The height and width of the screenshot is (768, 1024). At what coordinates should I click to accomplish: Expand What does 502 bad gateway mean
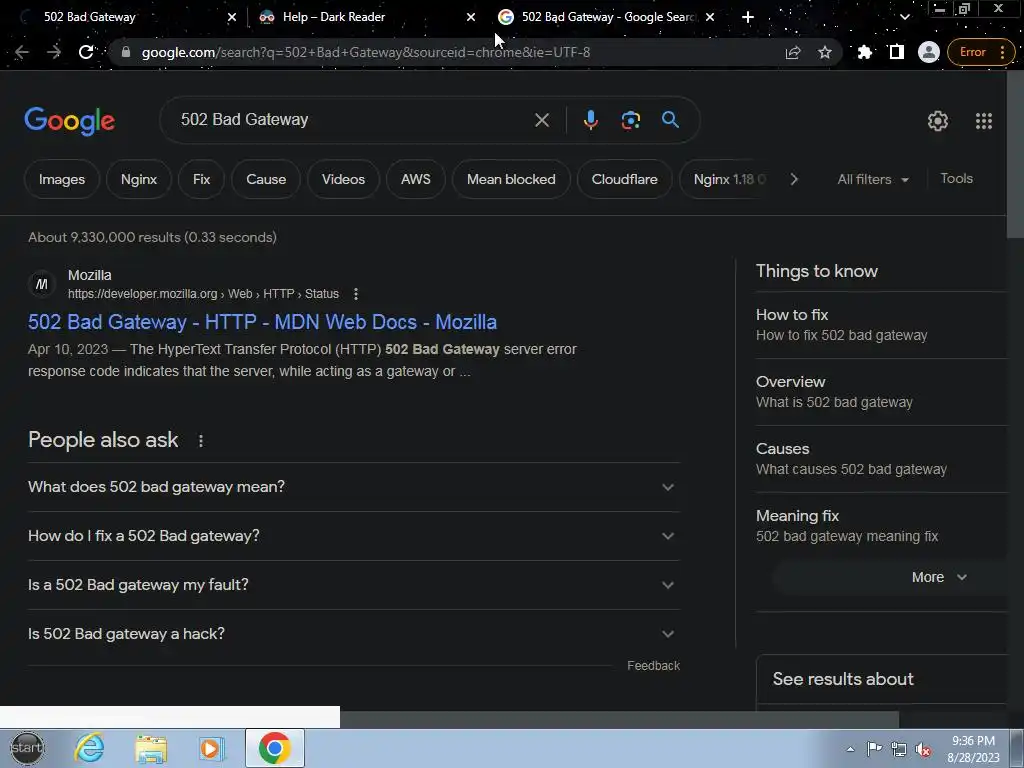(x=354, y=487)
